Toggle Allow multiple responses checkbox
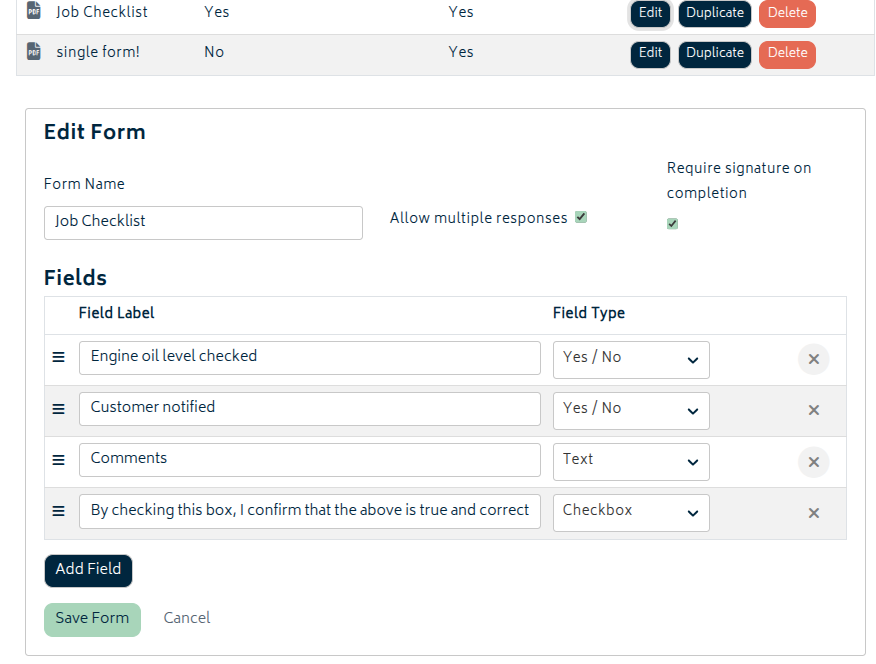Screen dimensions: 876x664 click(581, 217)
